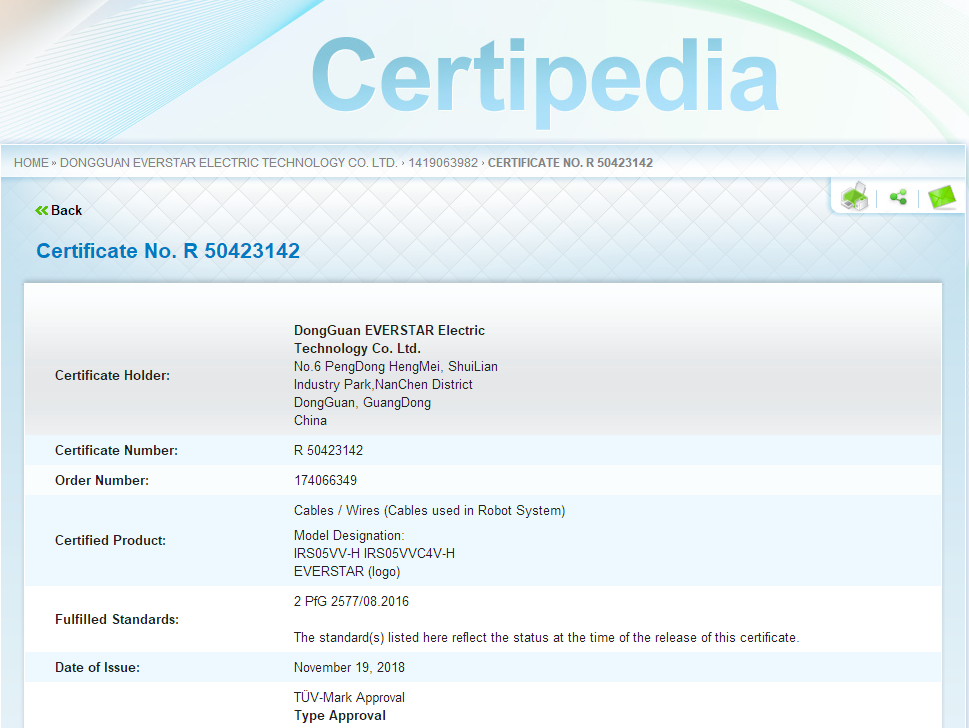Click the address line No.6 PengDong HengMei

pos(396,366)
